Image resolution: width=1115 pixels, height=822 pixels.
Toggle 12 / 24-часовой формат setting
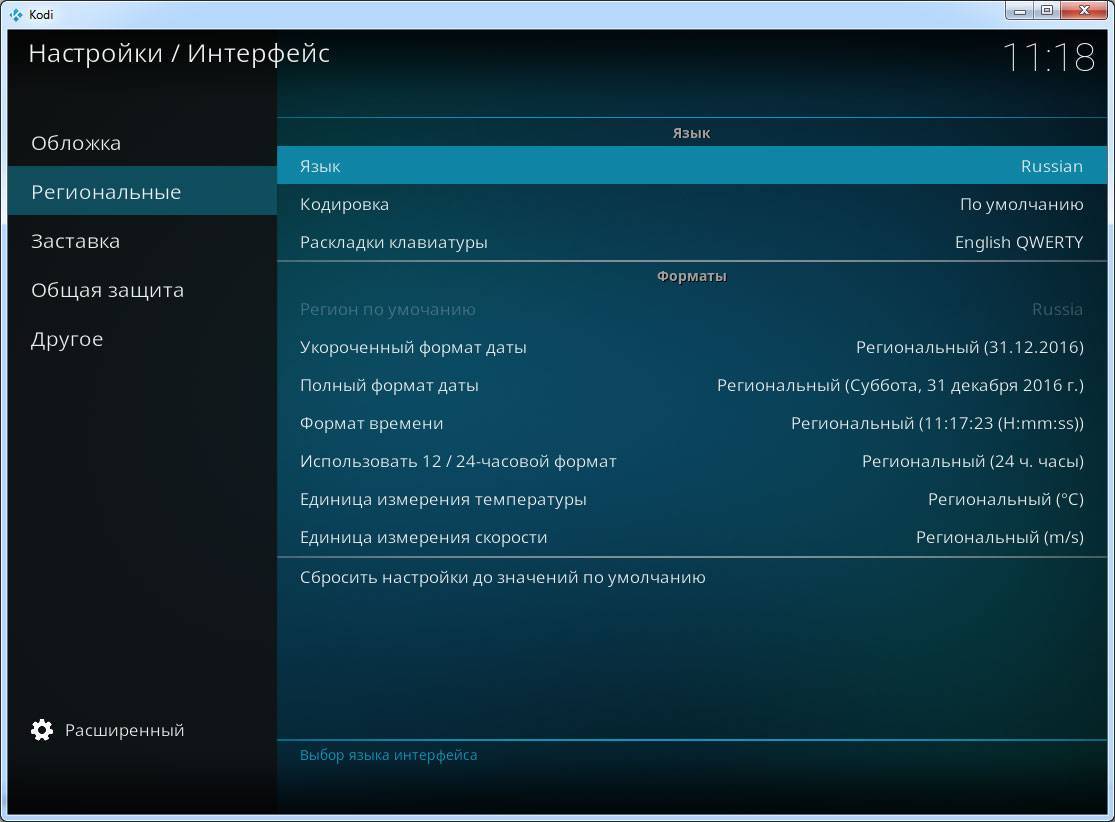[690, 461]
